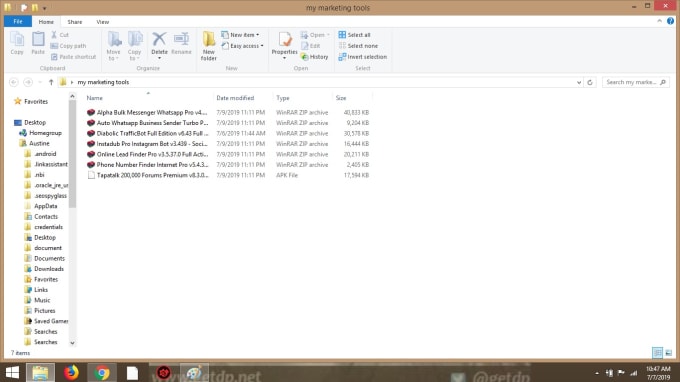The image size is (680, 382).
Task: Sort by the Type column header
Action: click(302, 98)
